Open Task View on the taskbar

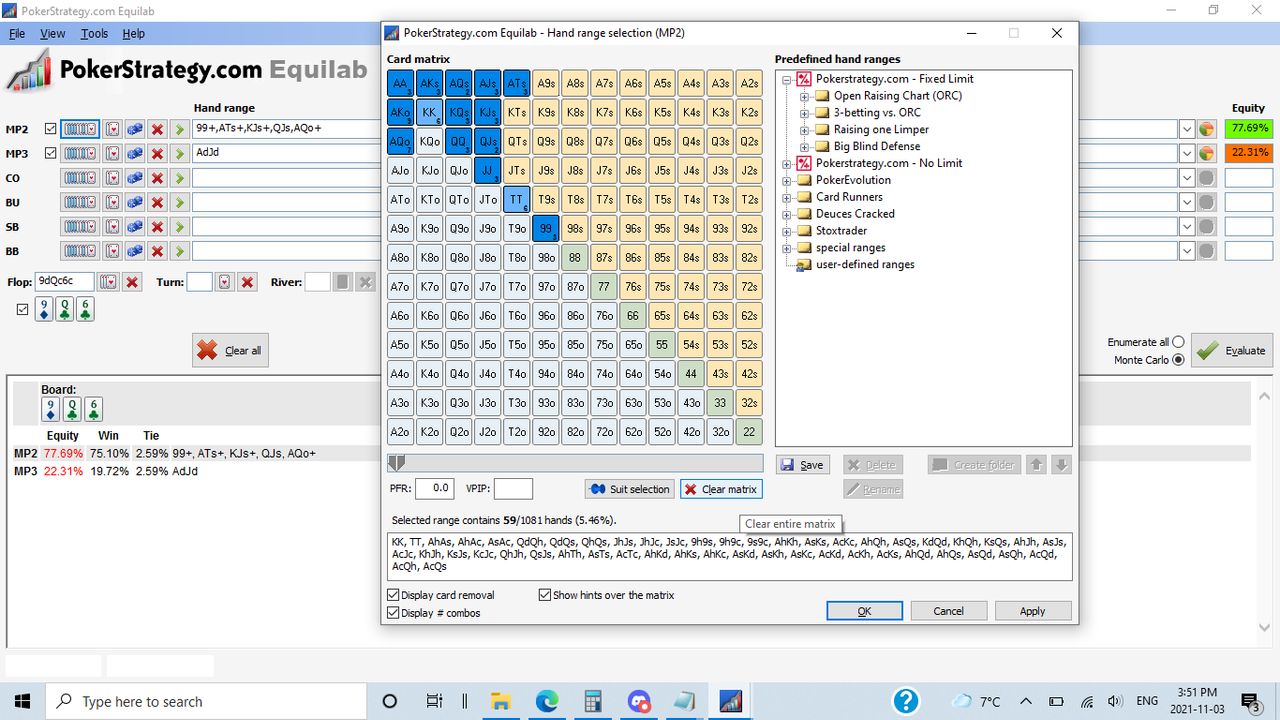pos(434,701)
